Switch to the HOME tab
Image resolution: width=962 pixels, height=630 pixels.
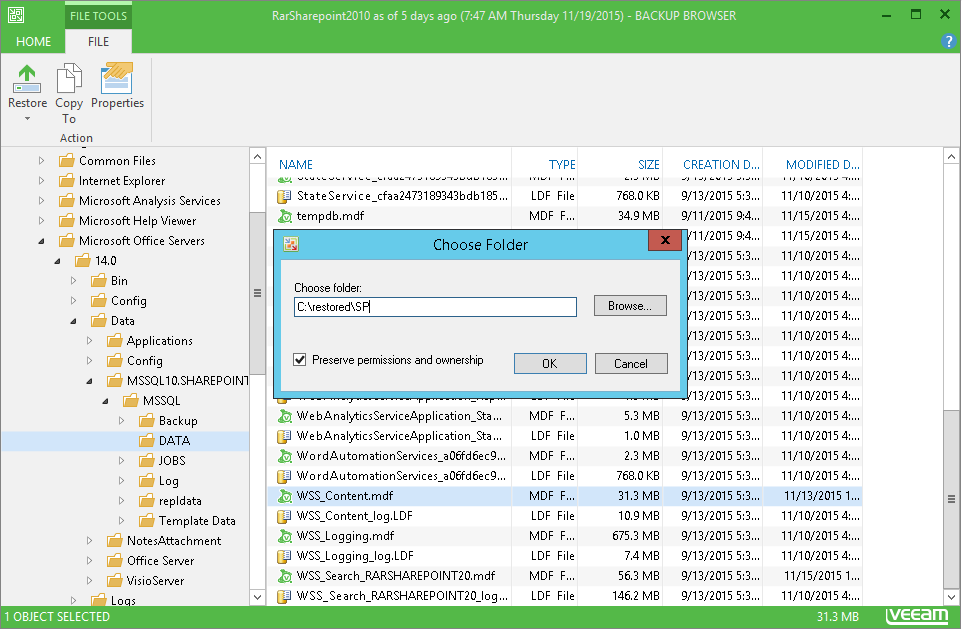pyautogui.click(x=33, y=41)
